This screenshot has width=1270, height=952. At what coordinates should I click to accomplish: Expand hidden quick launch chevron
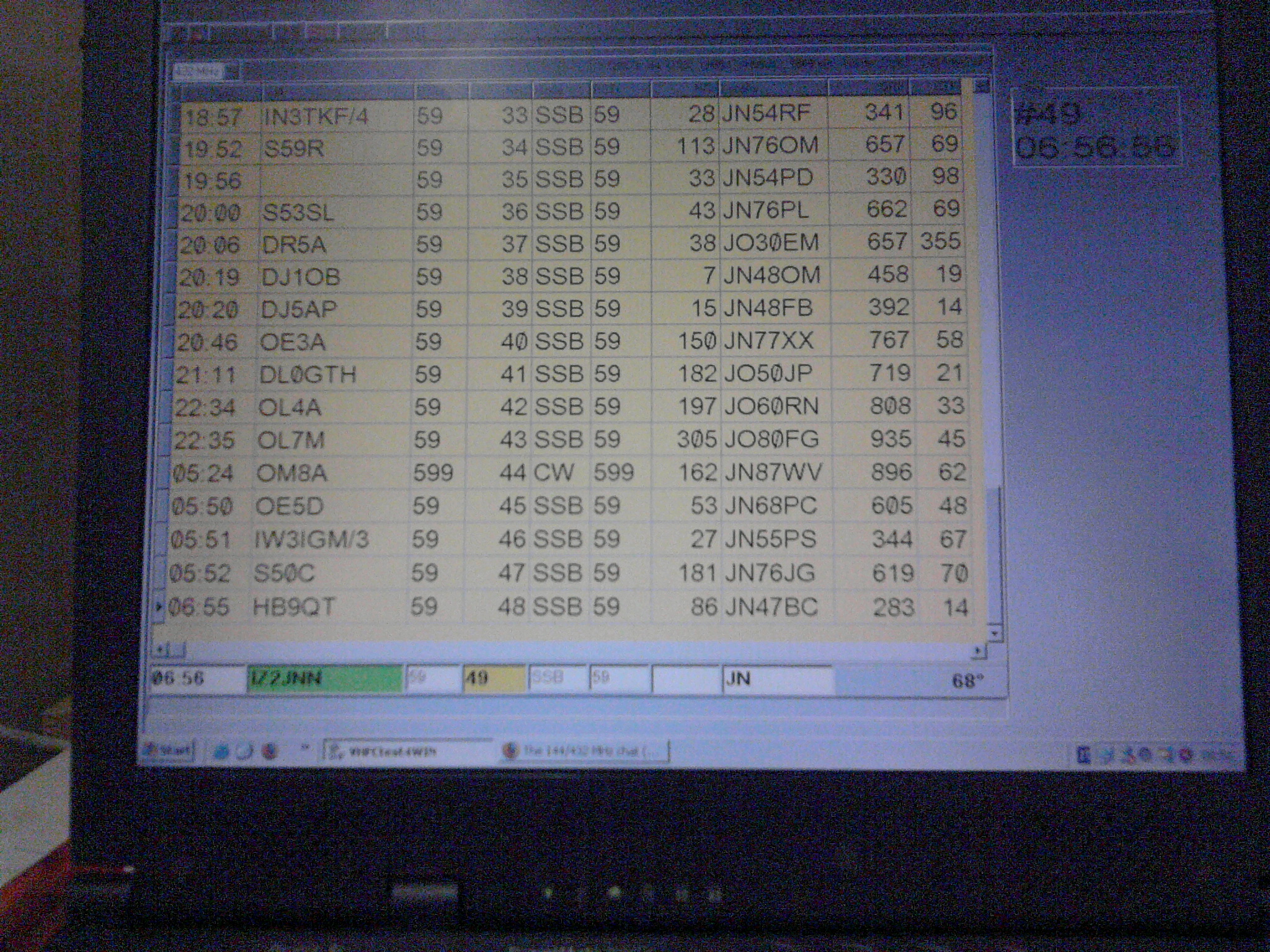click(x=304, y=749)
